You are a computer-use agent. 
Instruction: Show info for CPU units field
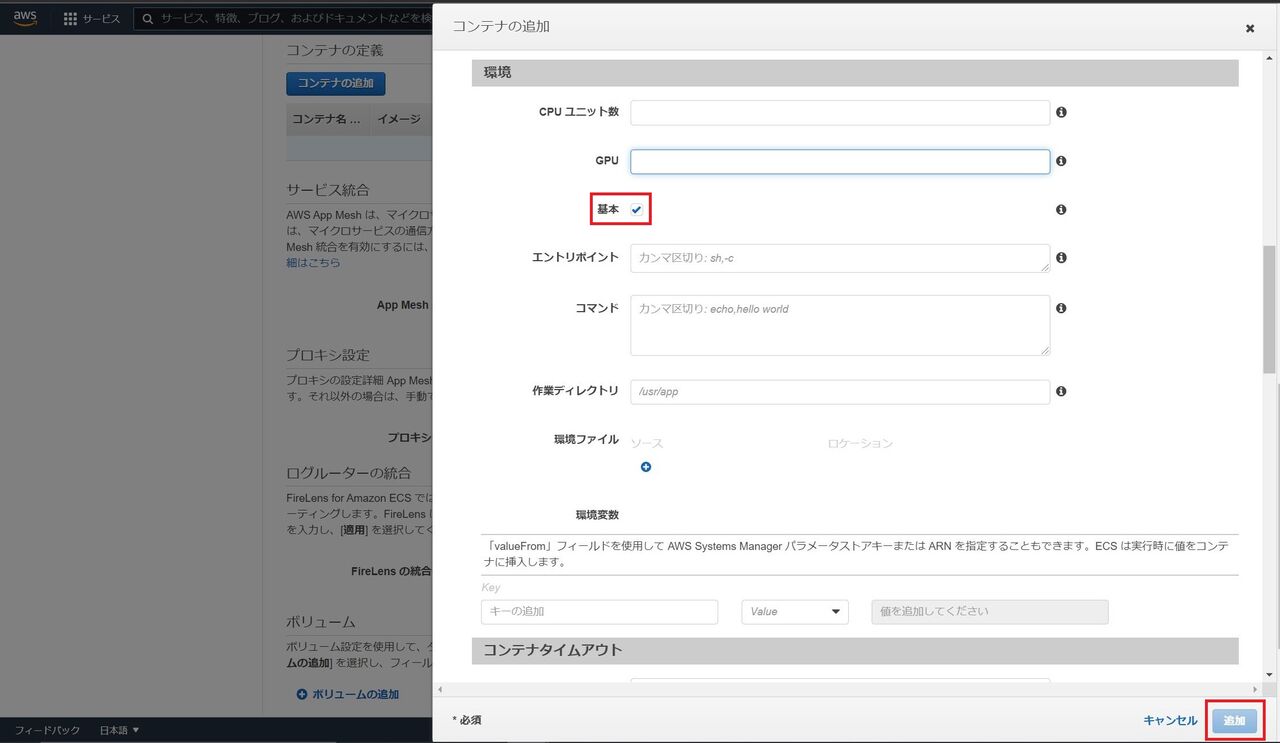click(x=1061, y=112)
